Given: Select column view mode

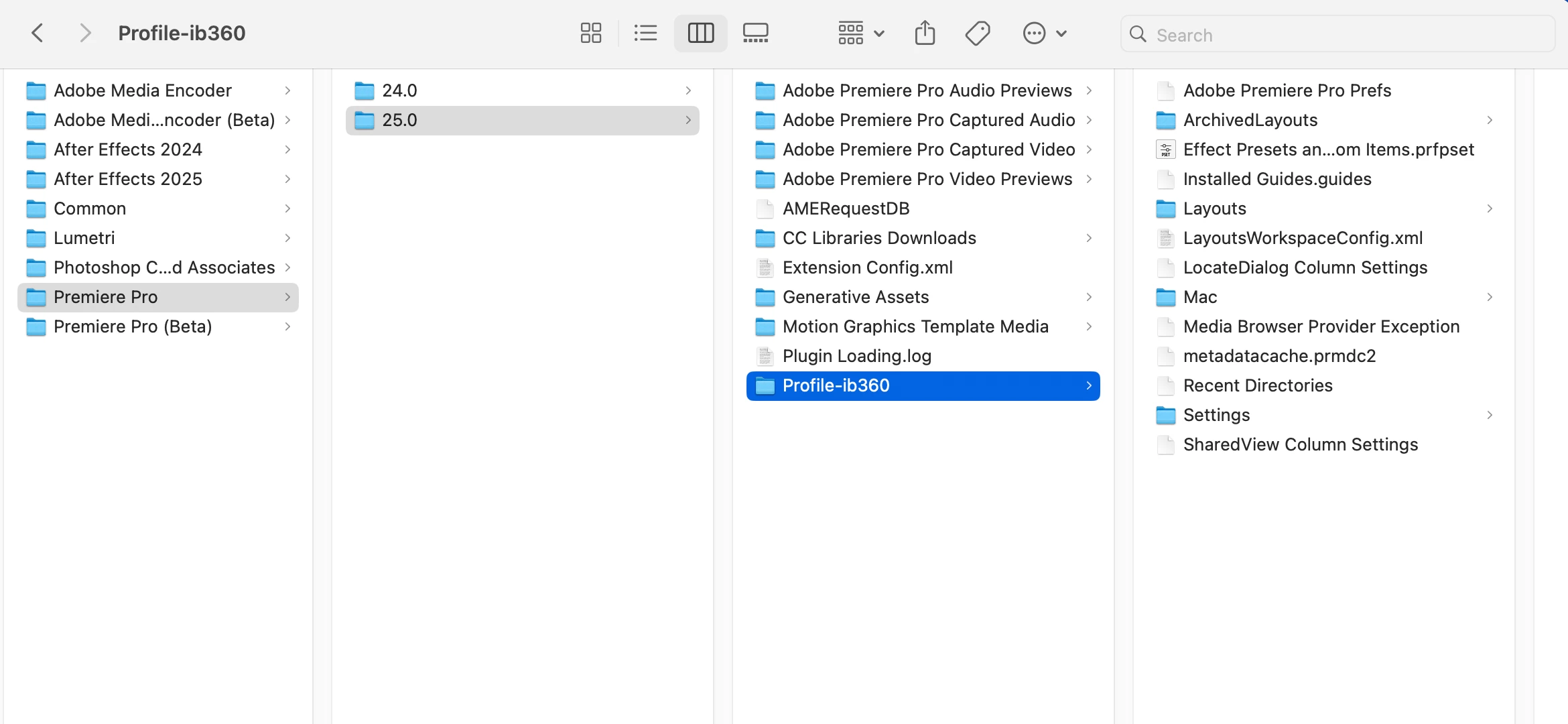Looking at the screenshot, I should pos(700,33).
